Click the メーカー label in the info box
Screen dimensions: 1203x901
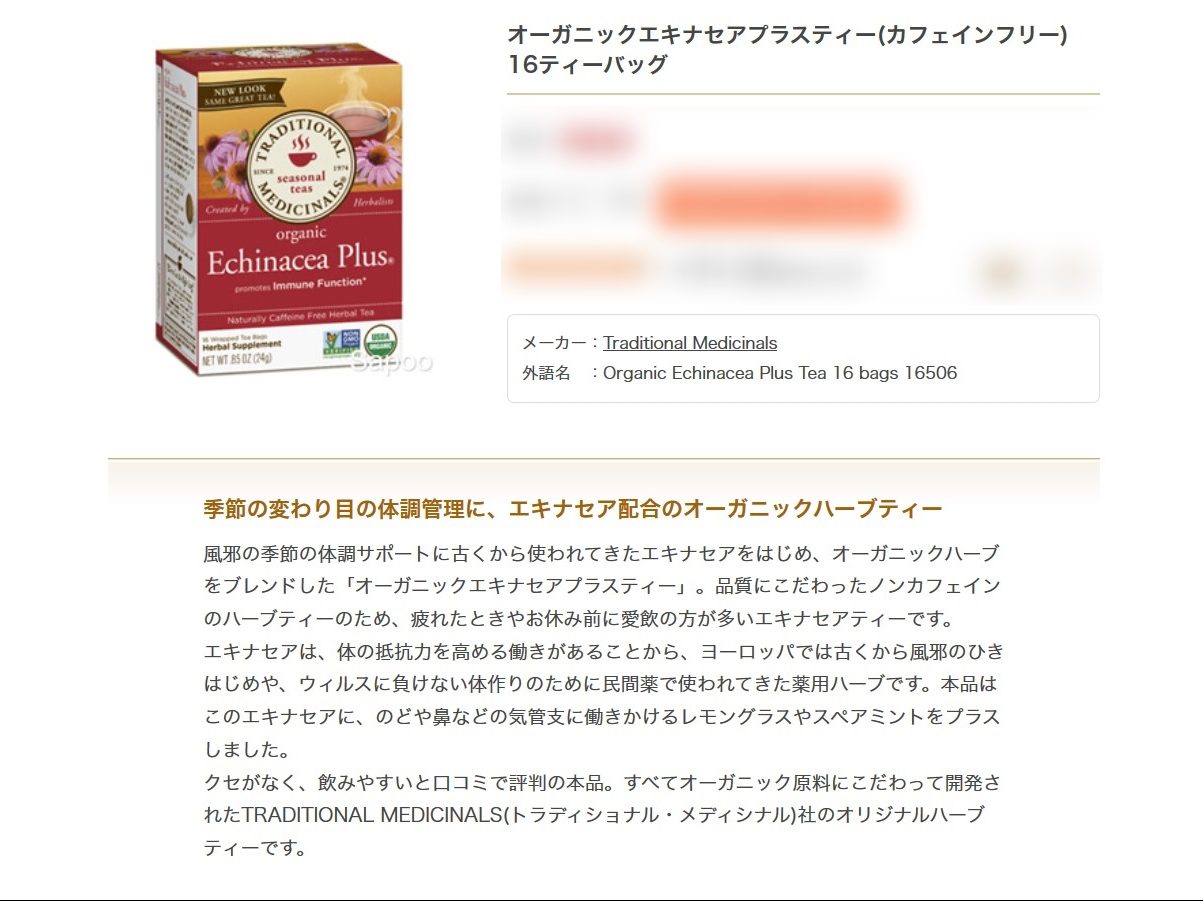(x=554, y=343)
